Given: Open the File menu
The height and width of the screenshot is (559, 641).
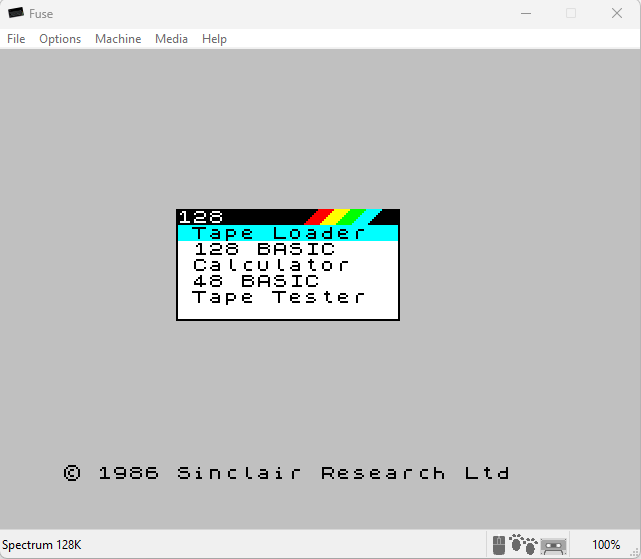Looking at the screenshot, I should coord(16,39).
